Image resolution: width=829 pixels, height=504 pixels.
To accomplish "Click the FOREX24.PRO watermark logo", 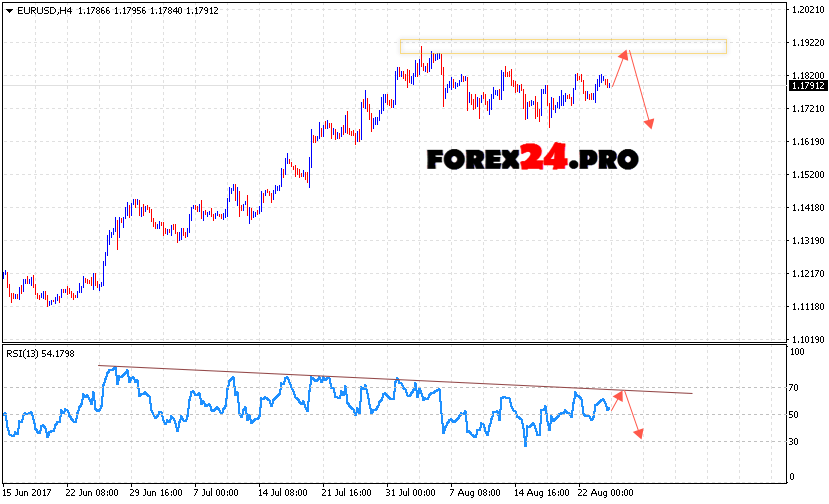I will point(532,159).
